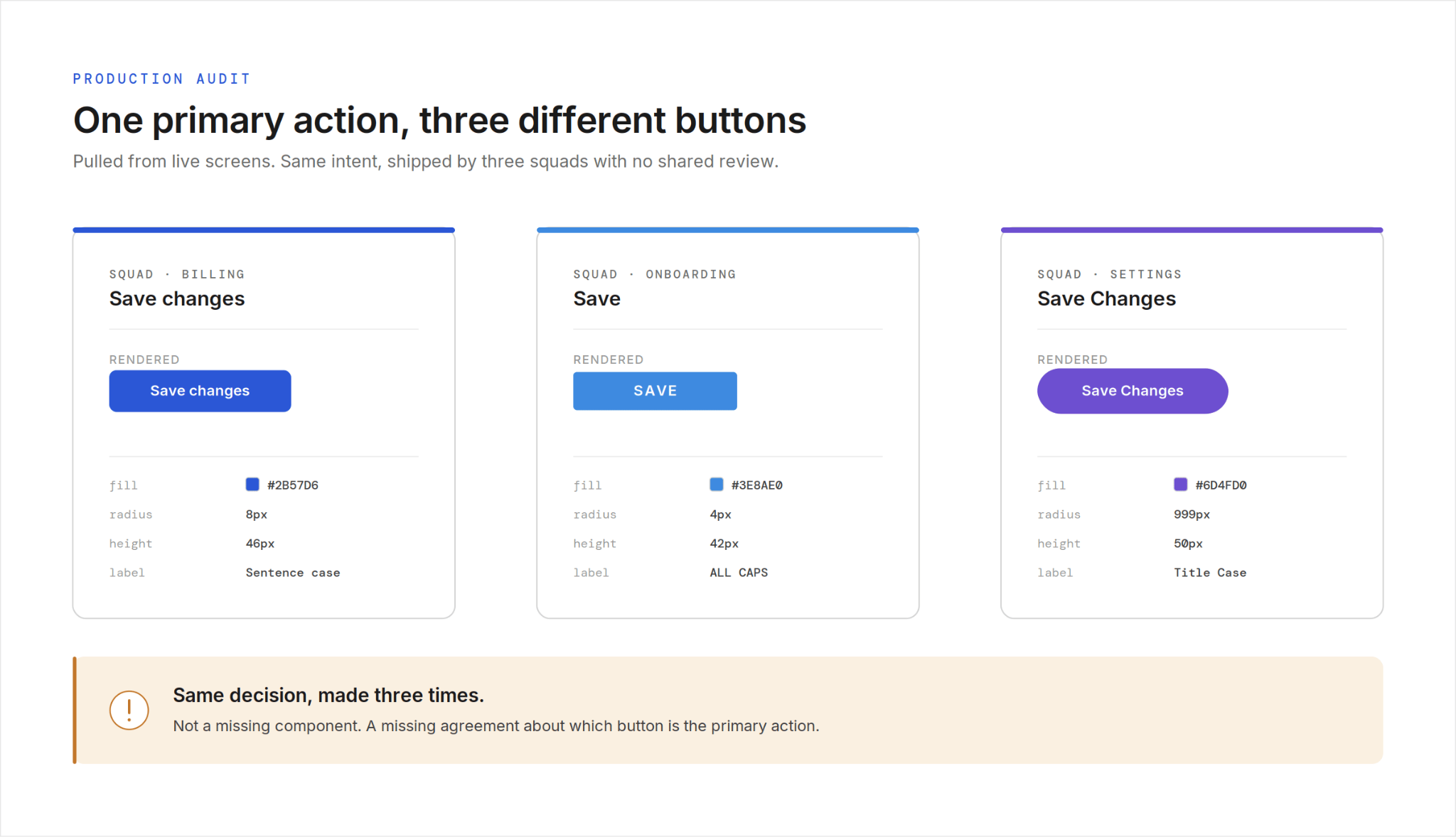This screenshot has width=1456, height=837.
Task: Click the '#6D4FD0' hex value
Action: [1221, 485]
